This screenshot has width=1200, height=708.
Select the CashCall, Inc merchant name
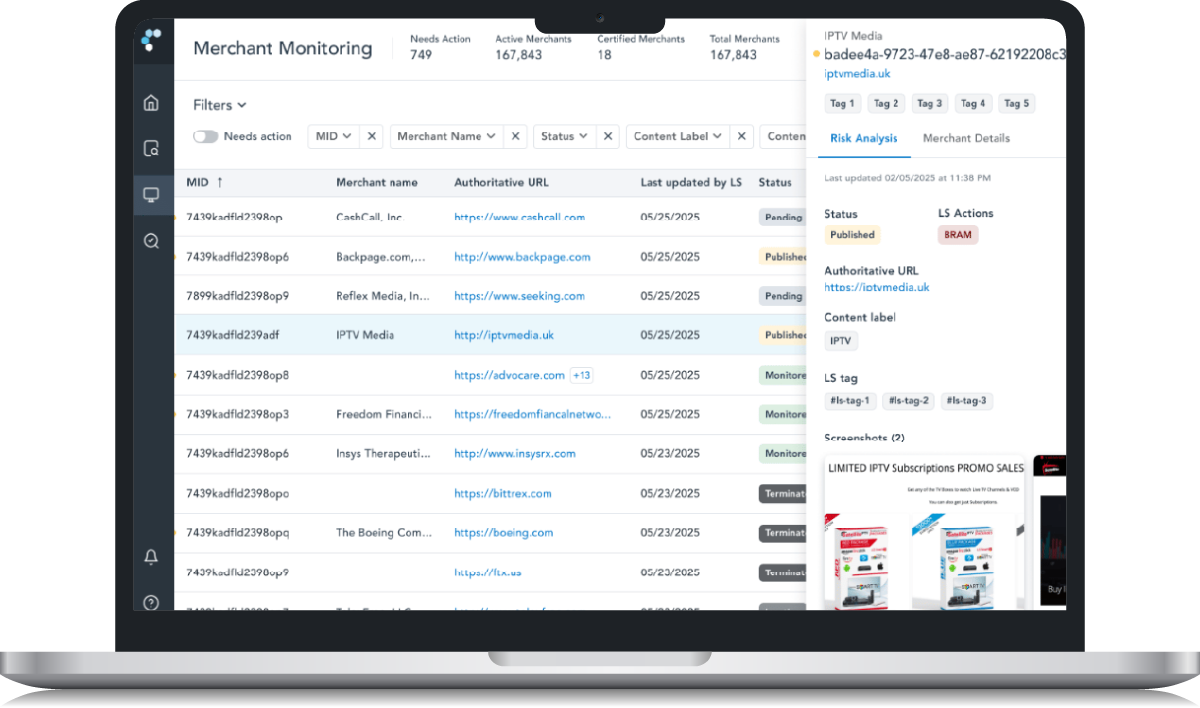(x=369, y=216)
